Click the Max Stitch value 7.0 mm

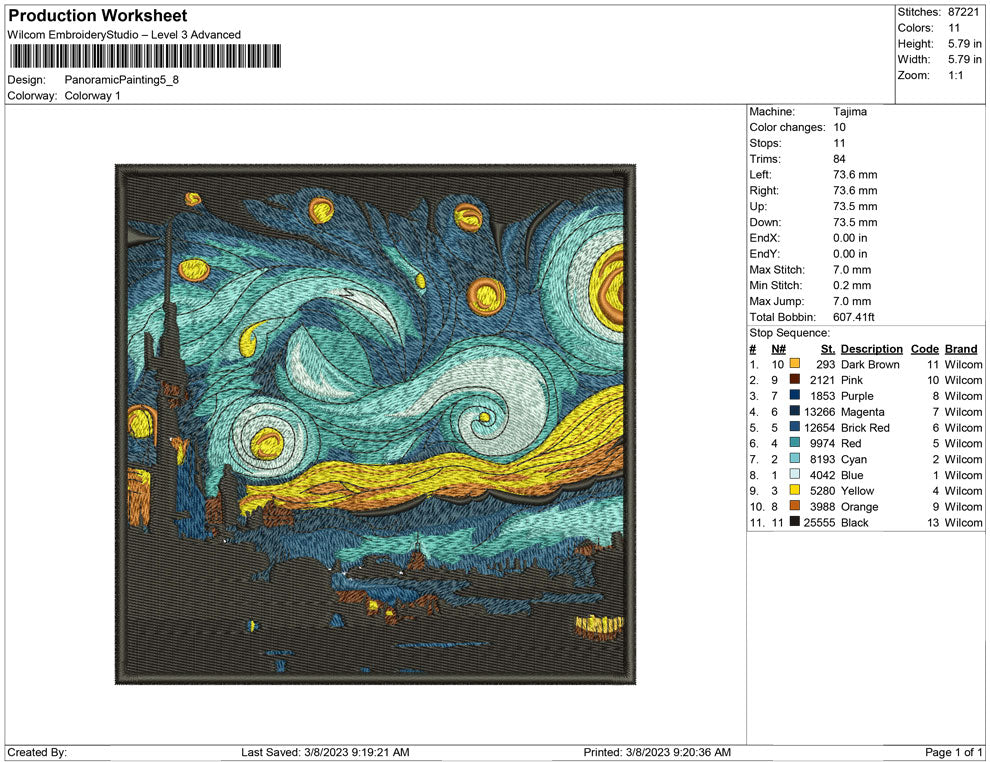852,270
